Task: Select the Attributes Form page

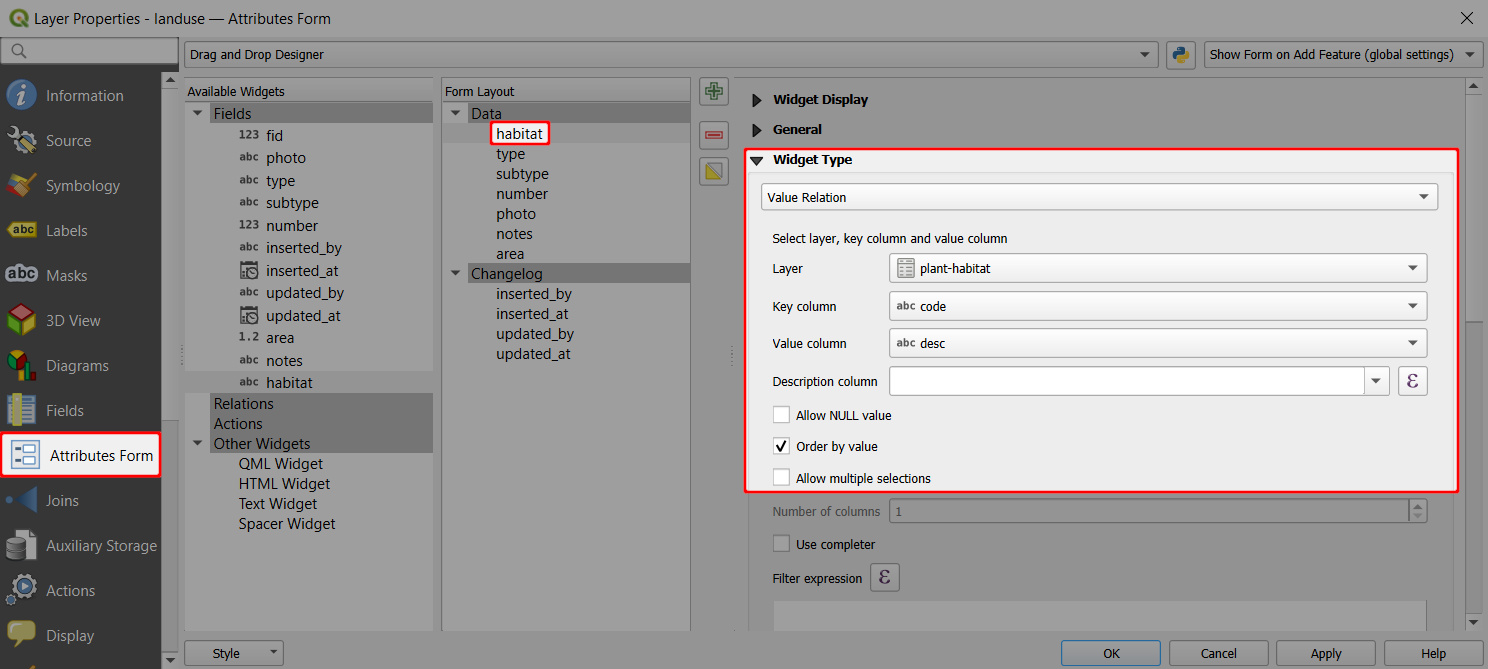Action: pos(80,456)
